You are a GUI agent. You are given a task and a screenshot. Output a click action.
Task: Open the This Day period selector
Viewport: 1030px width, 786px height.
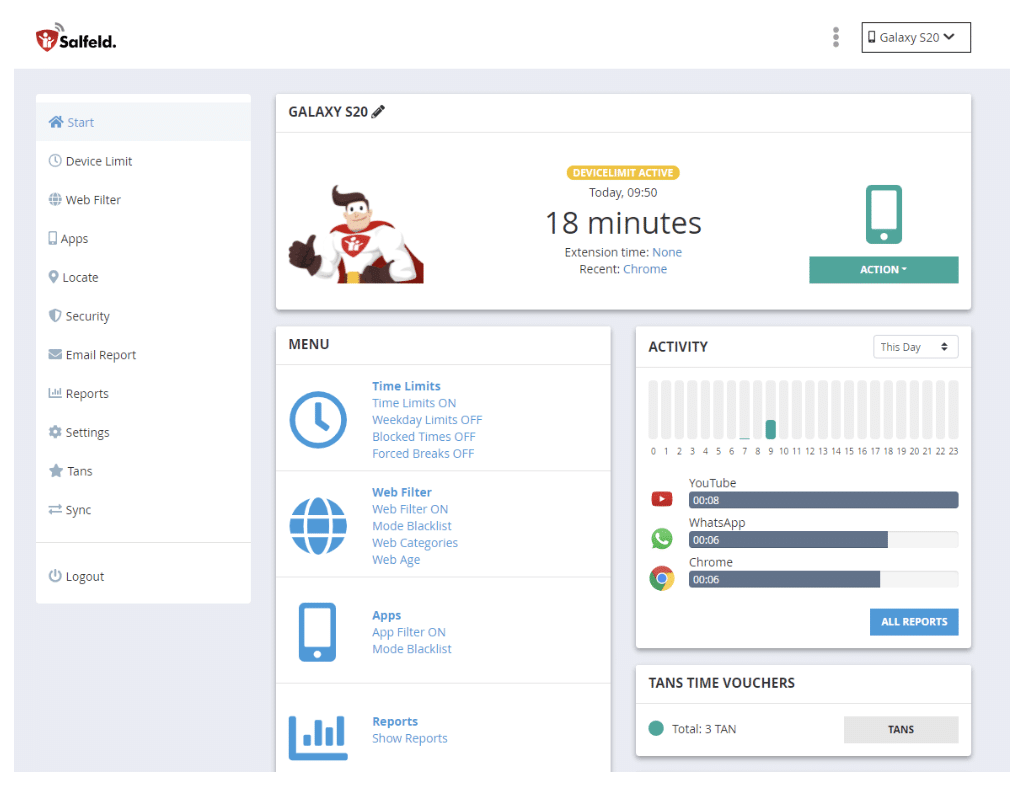[x=914, y=347]
